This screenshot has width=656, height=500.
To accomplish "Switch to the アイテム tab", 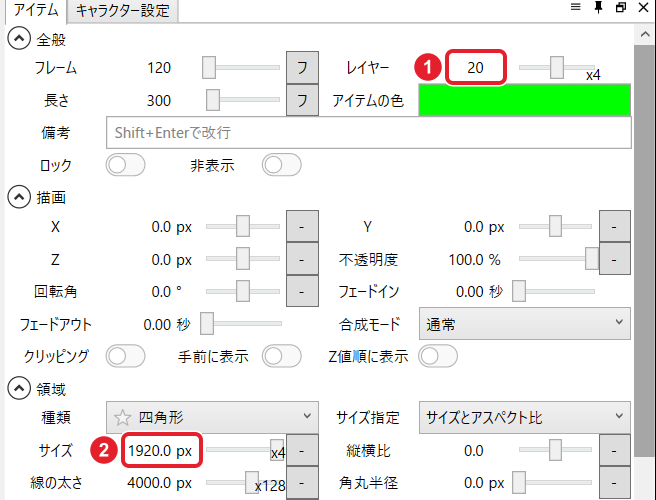I will coord(36,10).
